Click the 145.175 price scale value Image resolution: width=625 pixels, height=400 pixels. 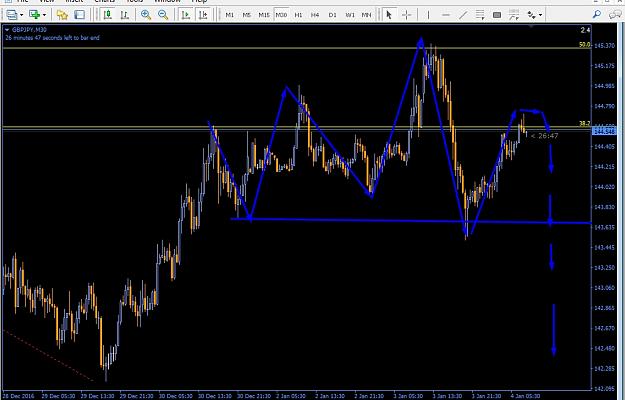click(605, 66)
